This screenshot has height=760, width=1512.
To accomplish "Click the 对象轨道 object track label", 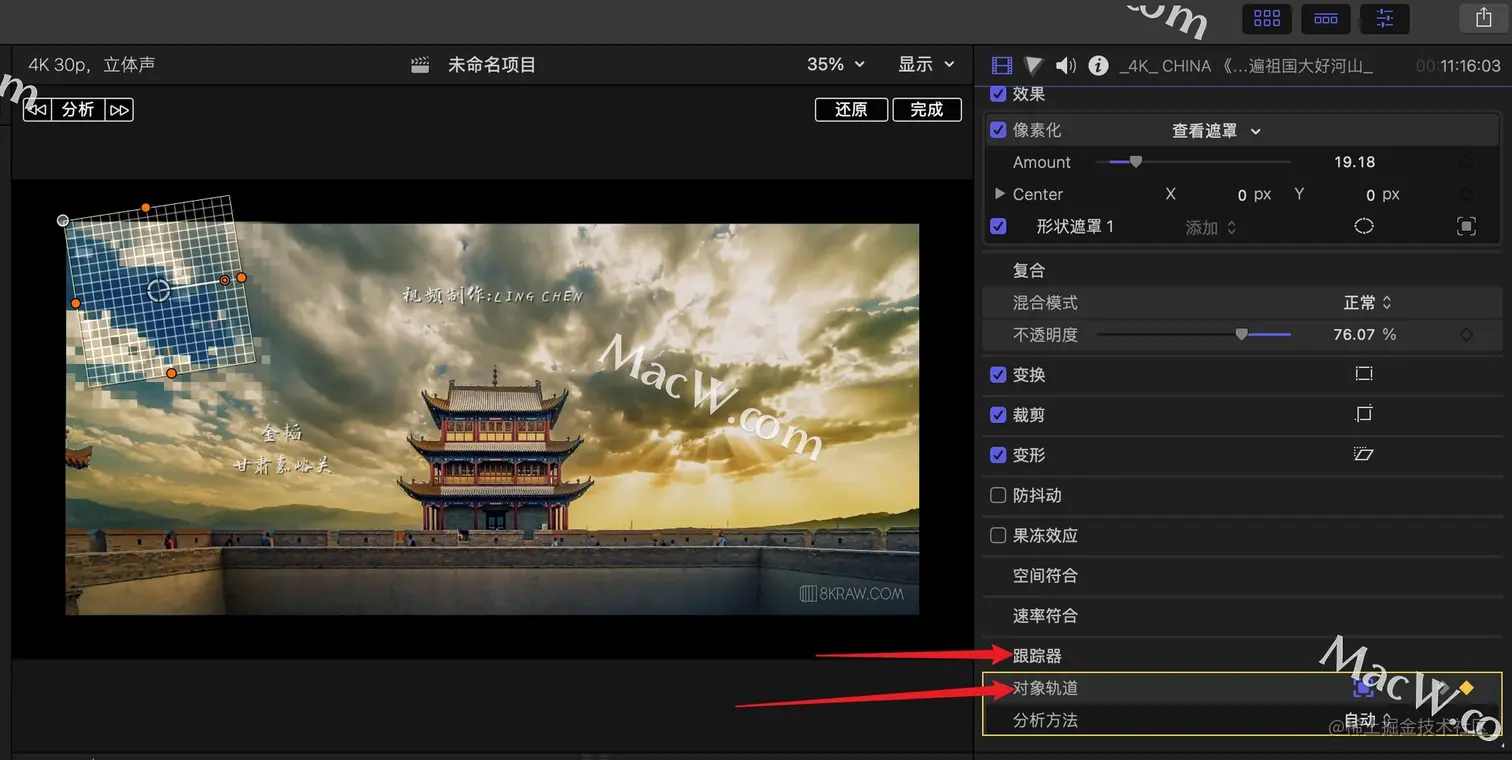I will (x=1045, y=688).
